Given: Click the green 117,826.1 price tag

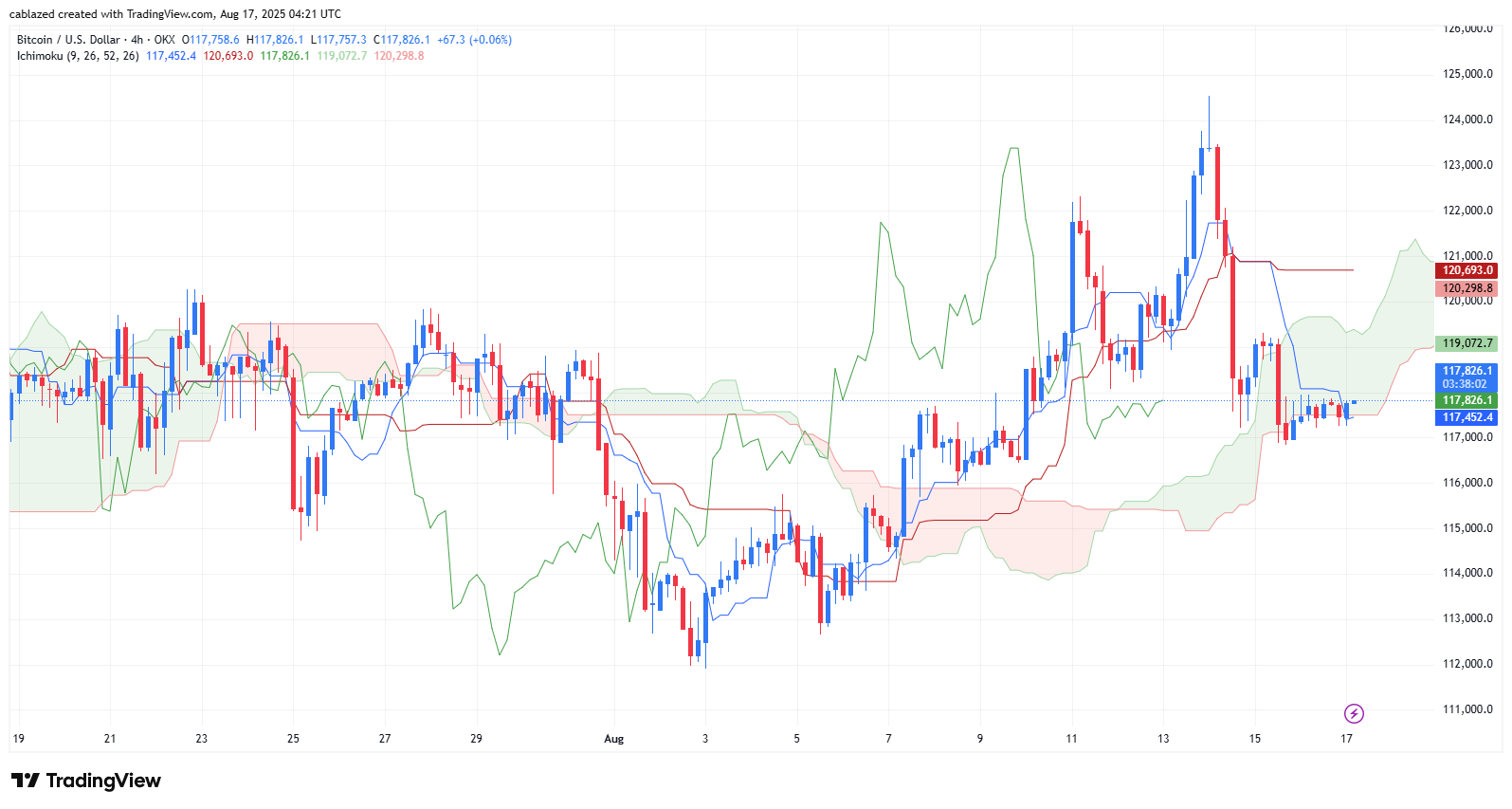Looking at the screenshot, I should point(1466,400).
